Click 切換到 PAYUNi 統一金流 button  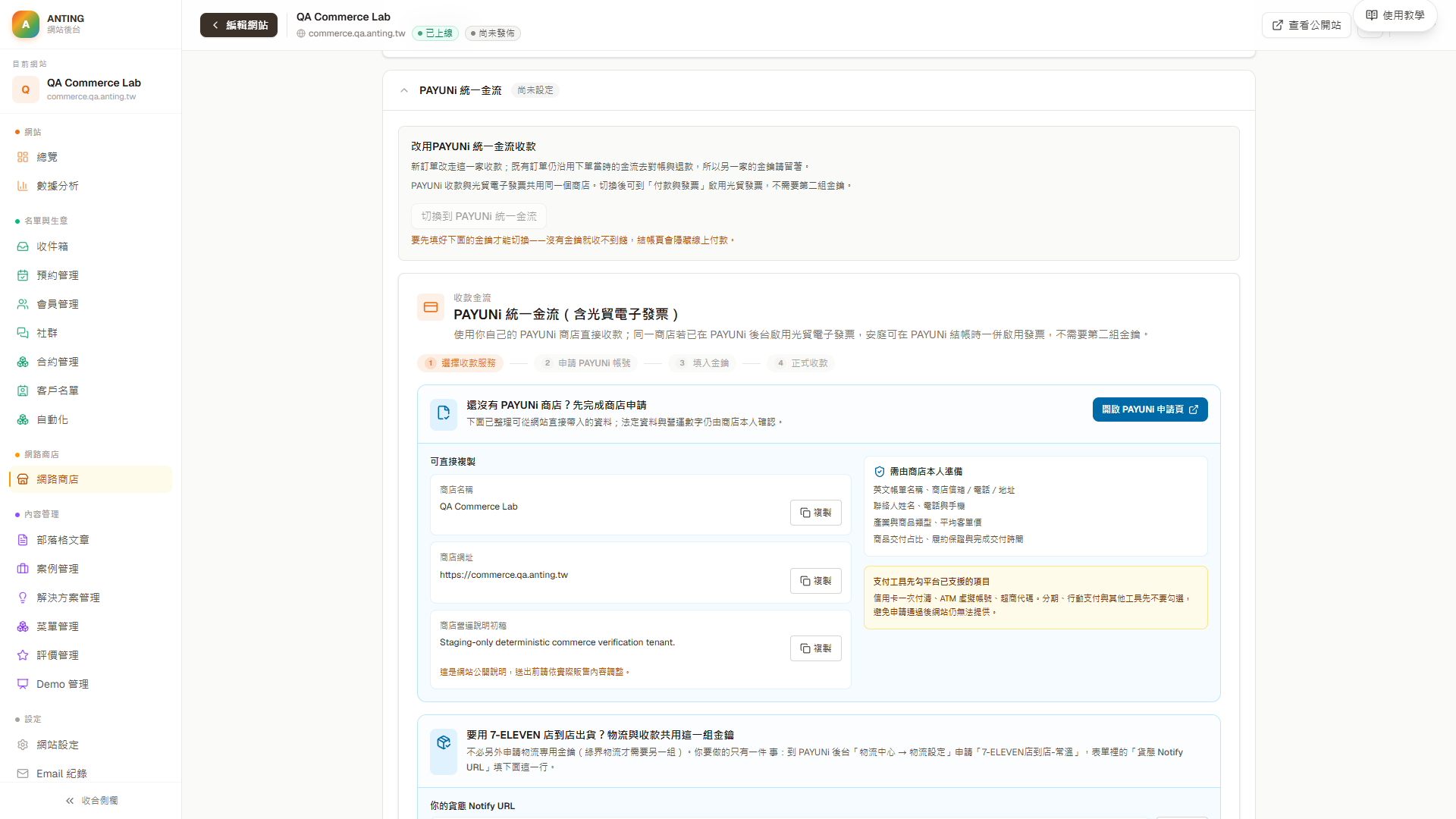coord(479,216)
